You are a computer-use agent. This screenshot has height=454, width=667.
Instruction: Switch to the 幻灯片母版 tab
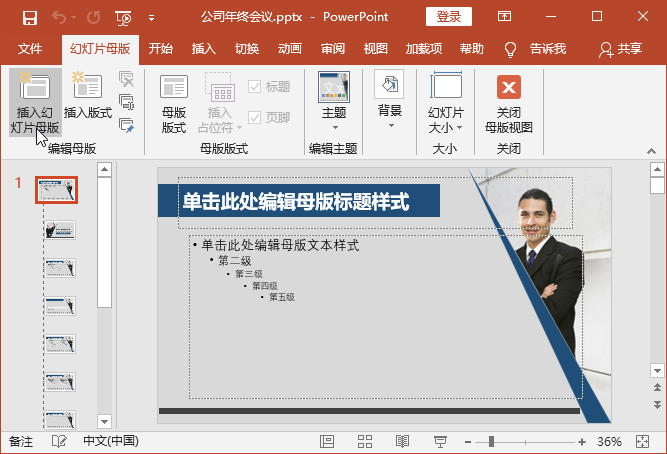100,49
